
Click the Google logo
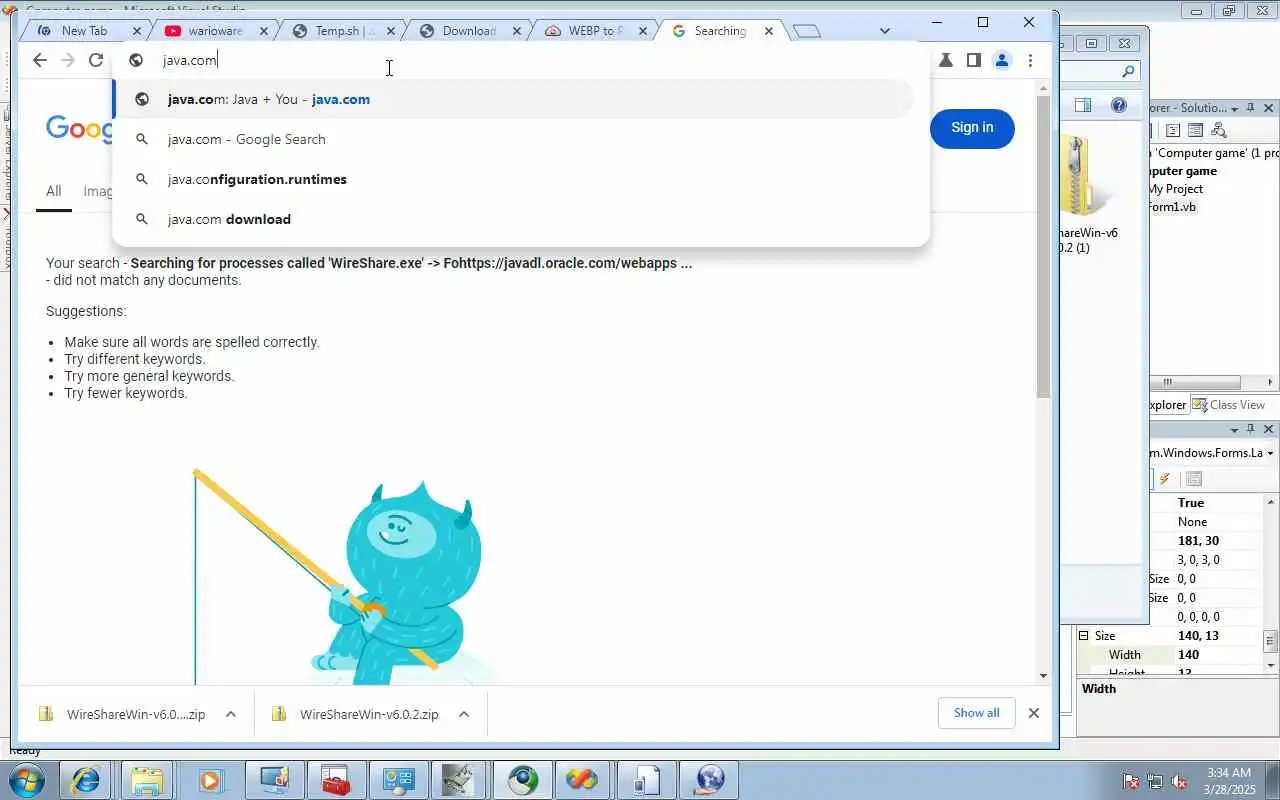(78, 128)
